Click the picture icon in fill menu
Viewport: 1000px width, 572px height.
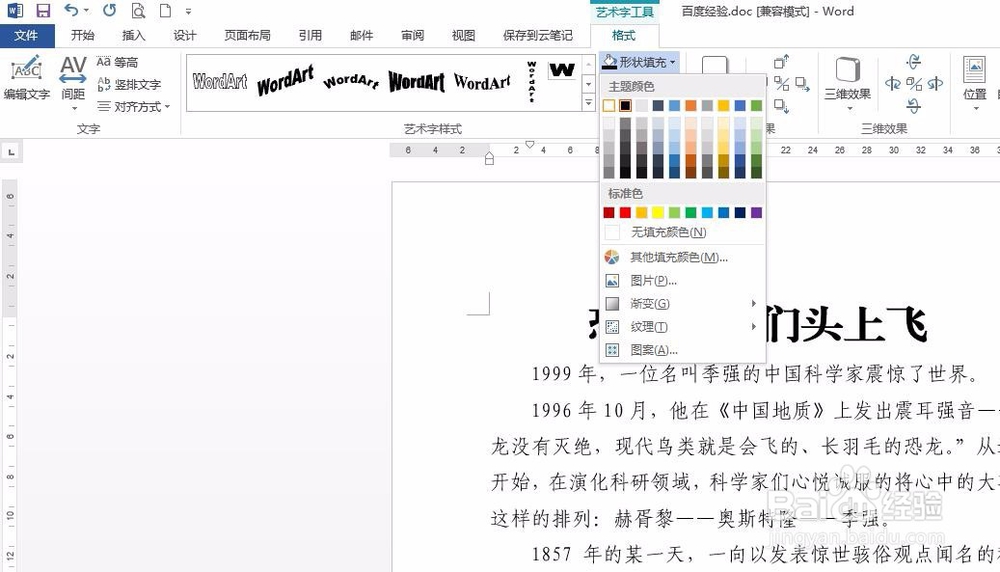[x=612, y=281]
